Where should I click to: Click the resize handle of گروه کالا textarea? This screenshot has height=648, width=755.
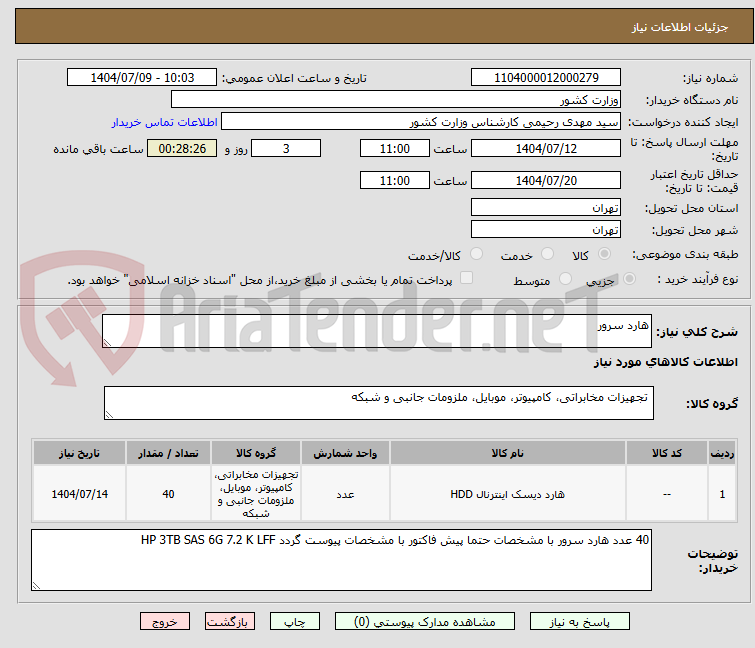pos(109,415)
